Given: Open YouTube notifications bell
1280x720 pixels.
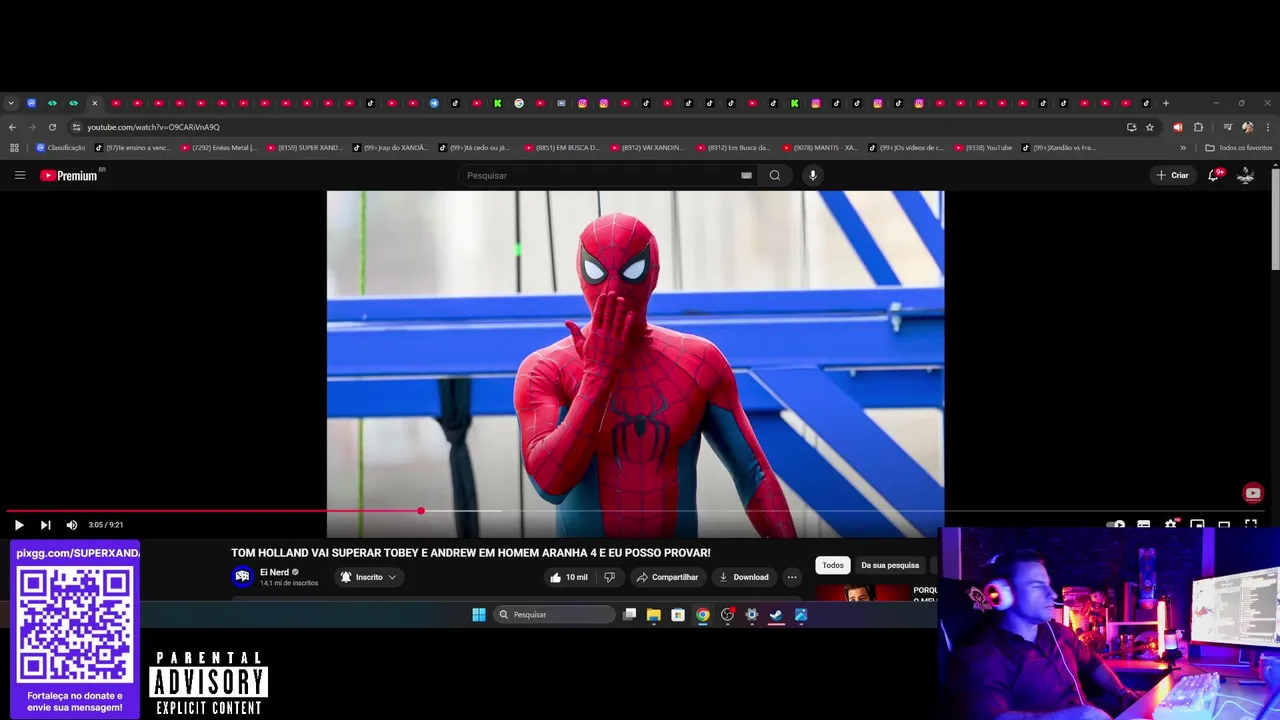Looking at the screenshot, I should click(1214, 175).
